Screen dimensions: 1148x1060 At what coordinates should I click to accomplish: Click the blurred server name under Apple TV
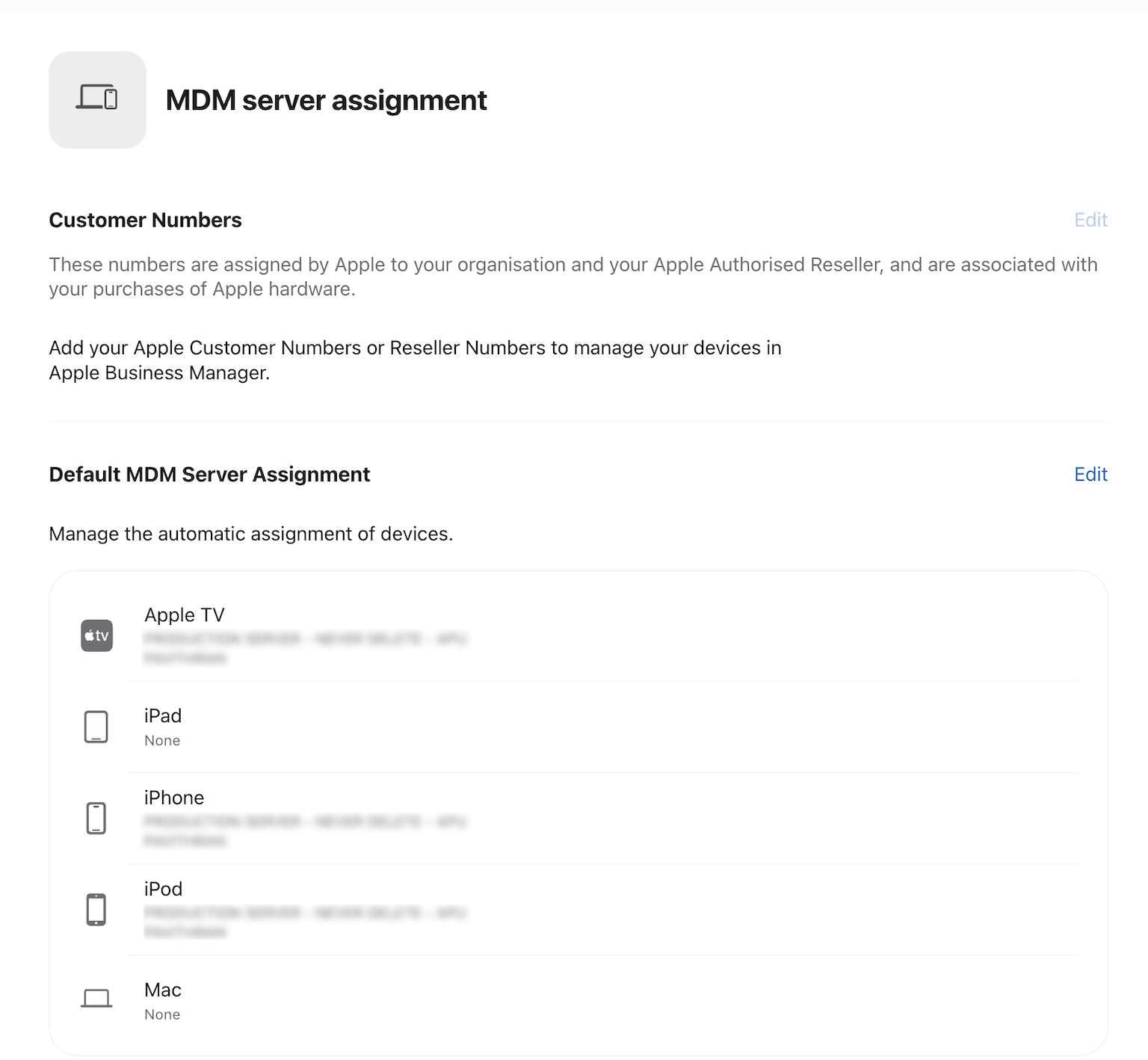point(305,648)
